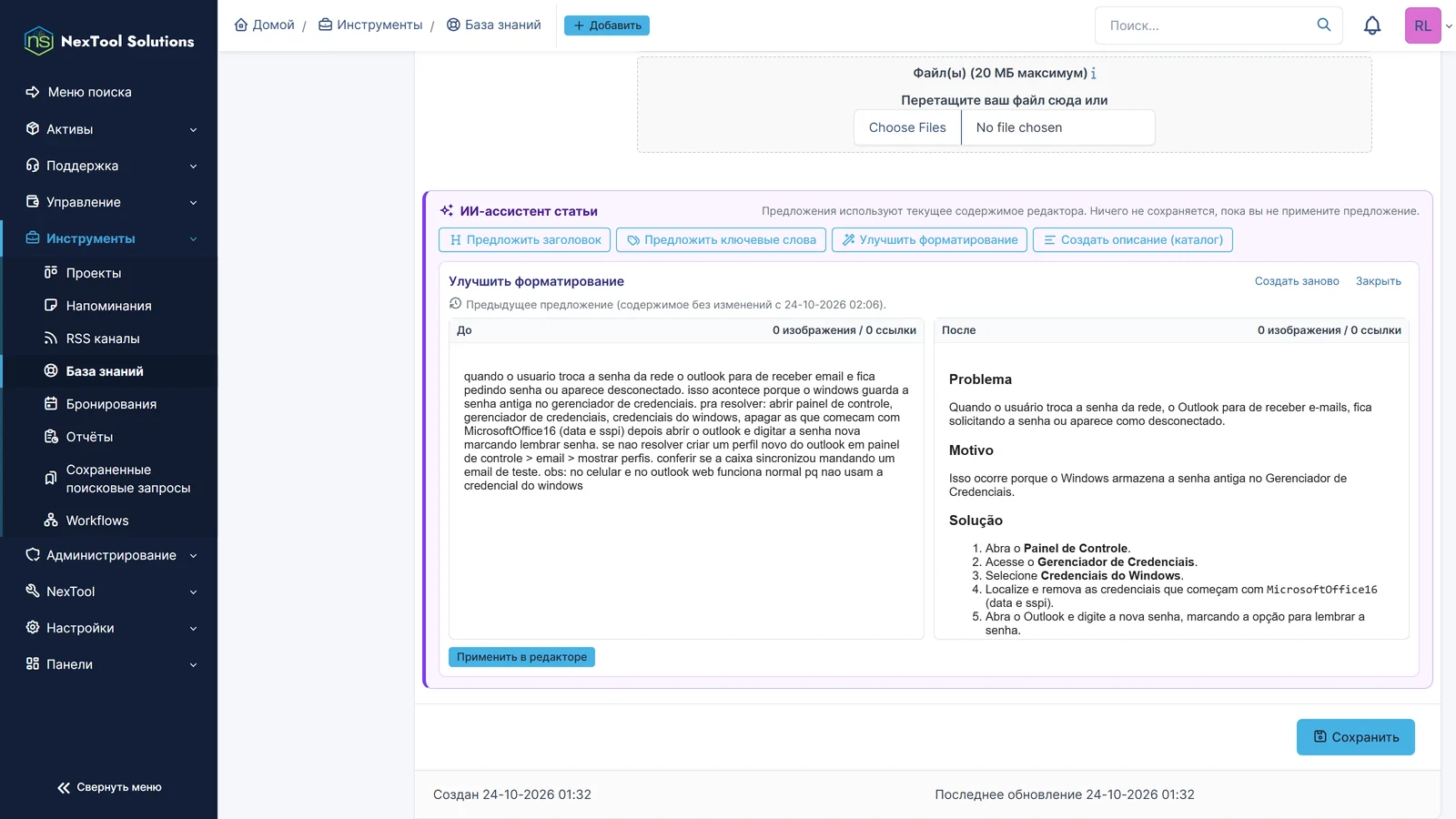
Task: Expand the Активы menu
Action: (x=109, y=129)
